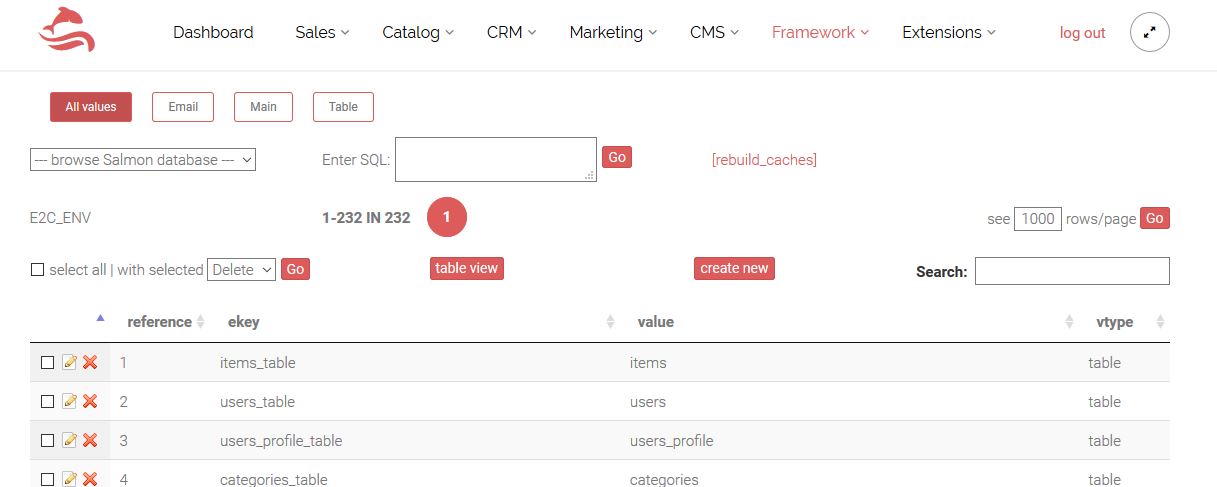
Task: Sort by the reference column arrows
Action: coord(200,322)
